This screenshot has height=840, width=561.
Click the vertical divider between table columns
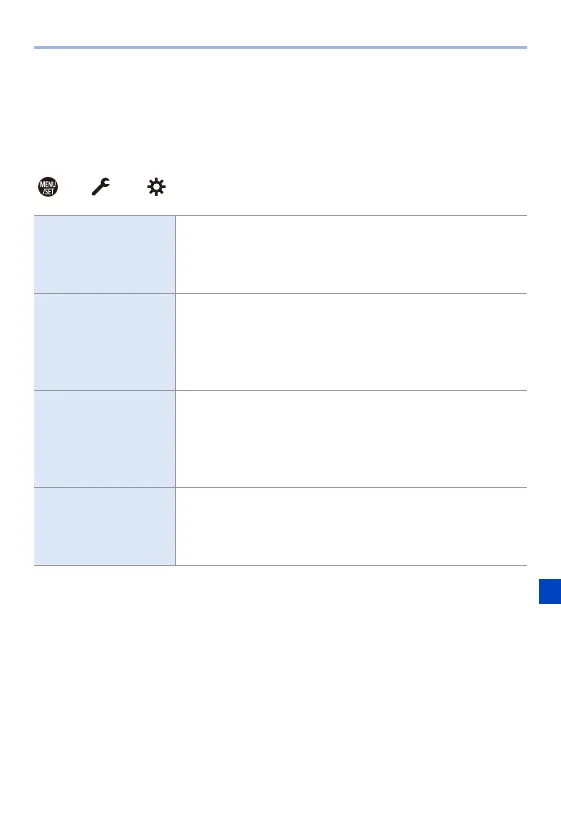[x=175, y=390]
